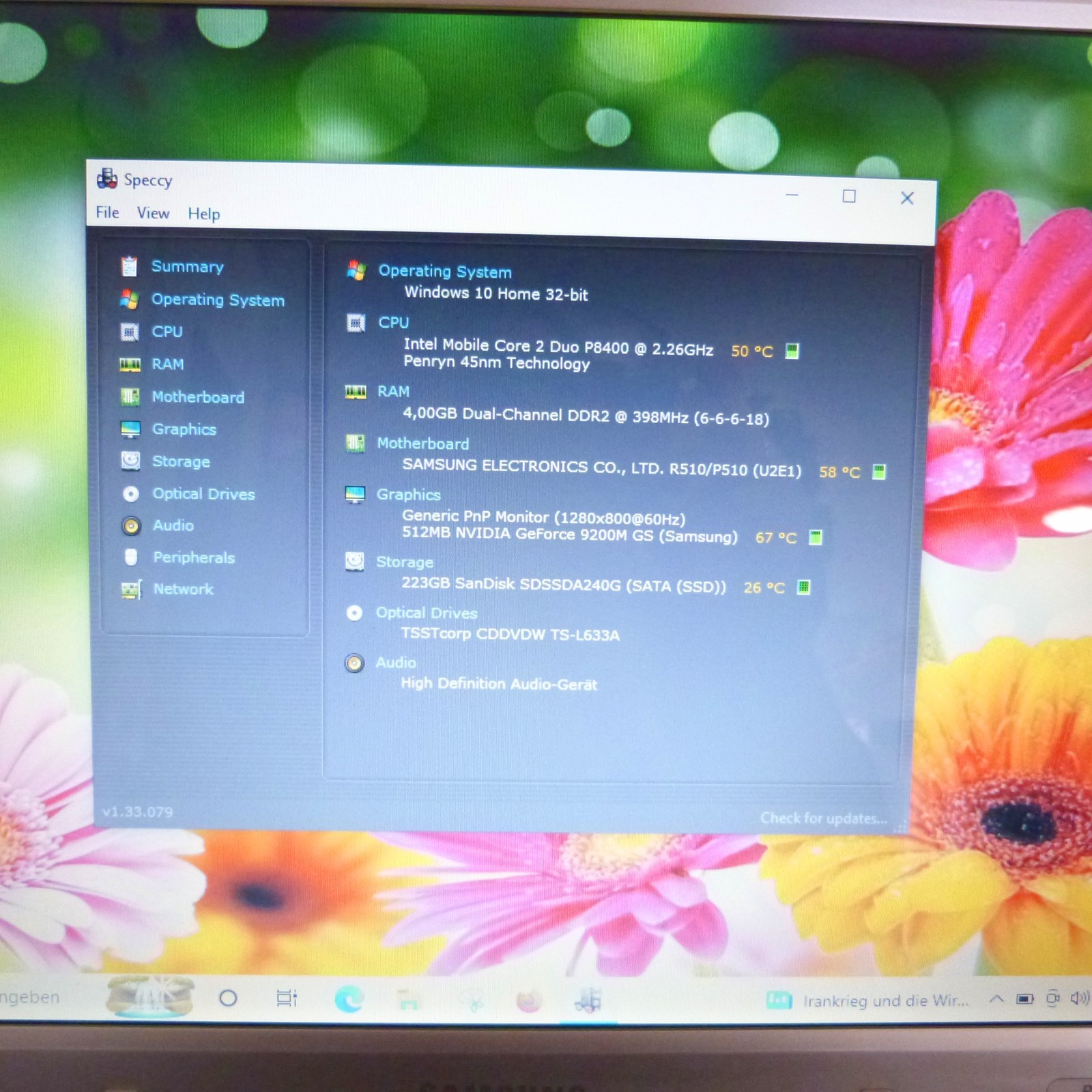Click the Windows flag icon beside sidebar Operating System
The image size is (1092, 1092).
pyautogui.click(x=130, y=299)
